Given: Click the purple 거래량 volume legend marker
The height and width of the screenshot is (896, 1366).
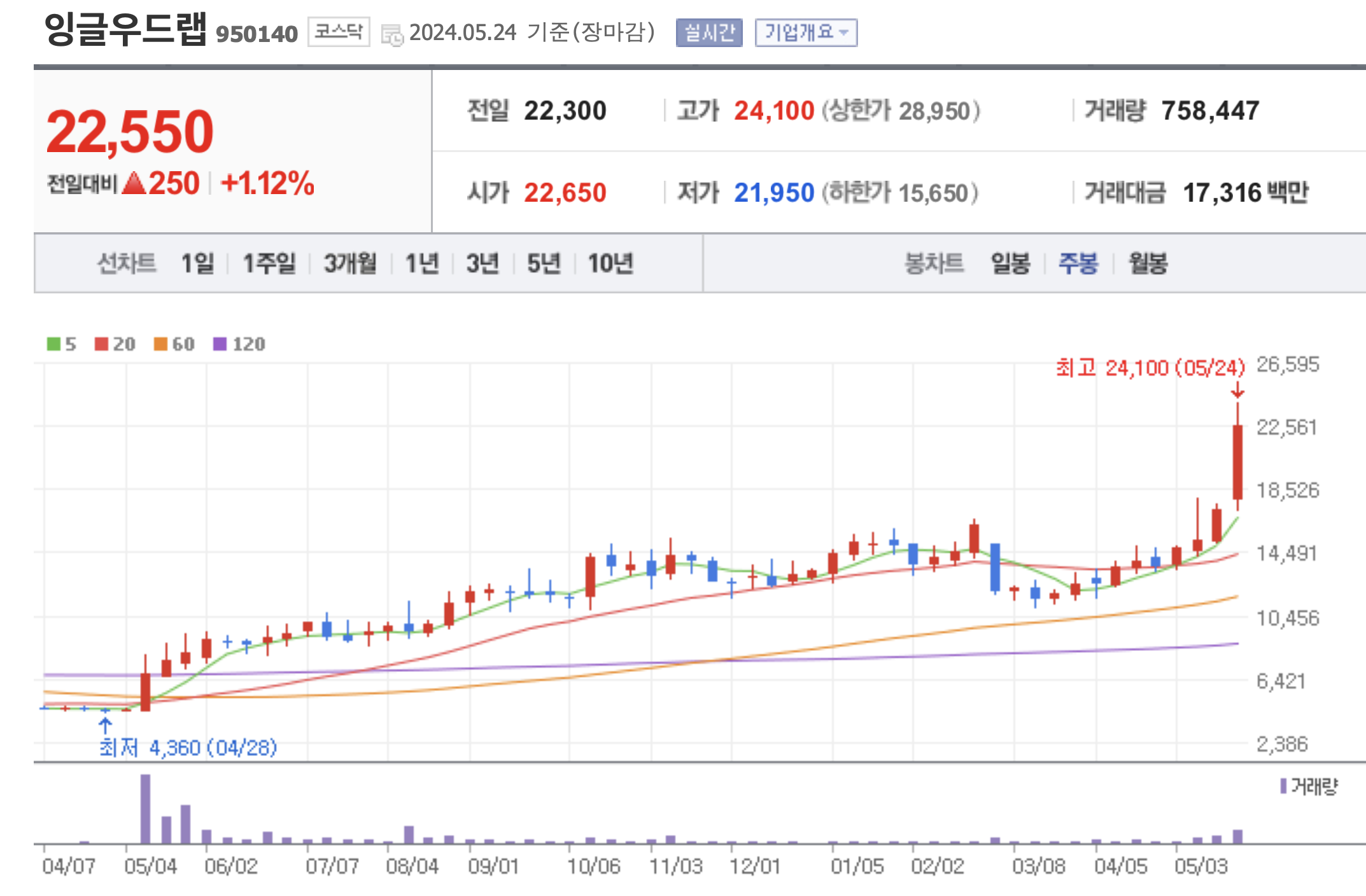Looking at the screenshot, I should point(1283,787).
